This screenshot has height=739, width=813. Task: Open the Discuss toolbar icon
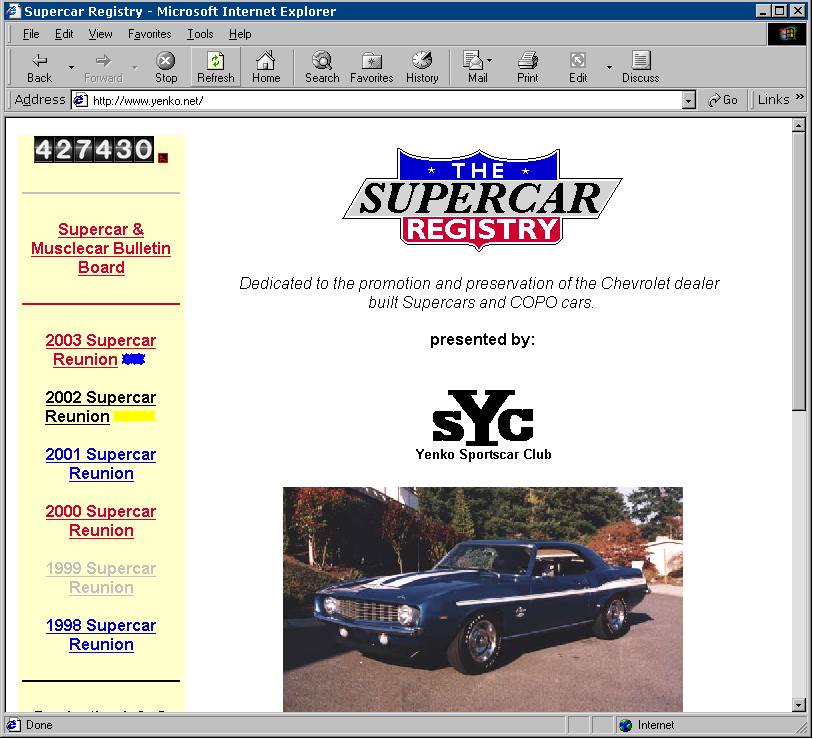pyautogui.click(x=640, y=60)
